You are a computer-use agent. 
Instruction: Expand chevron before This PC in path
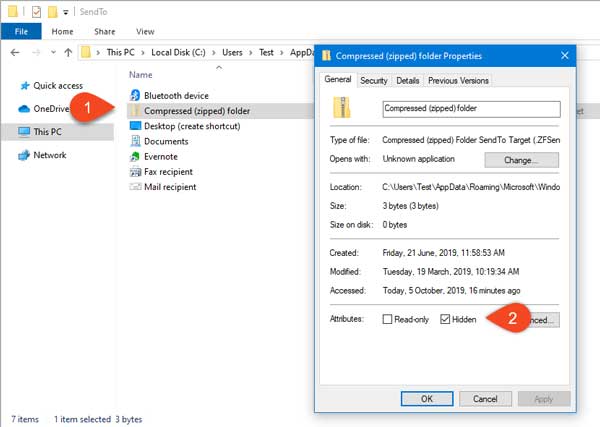coord(98,53)
